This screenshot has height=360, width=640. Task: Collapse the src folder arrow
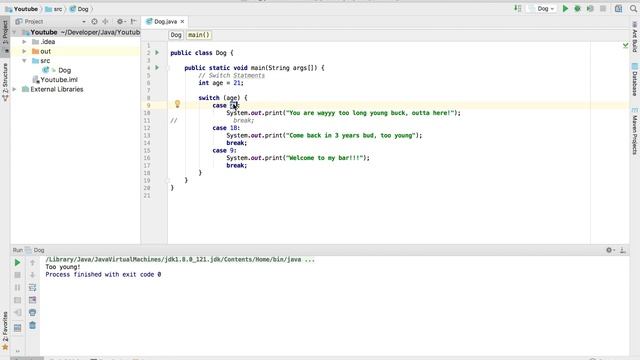pos(24,61)
